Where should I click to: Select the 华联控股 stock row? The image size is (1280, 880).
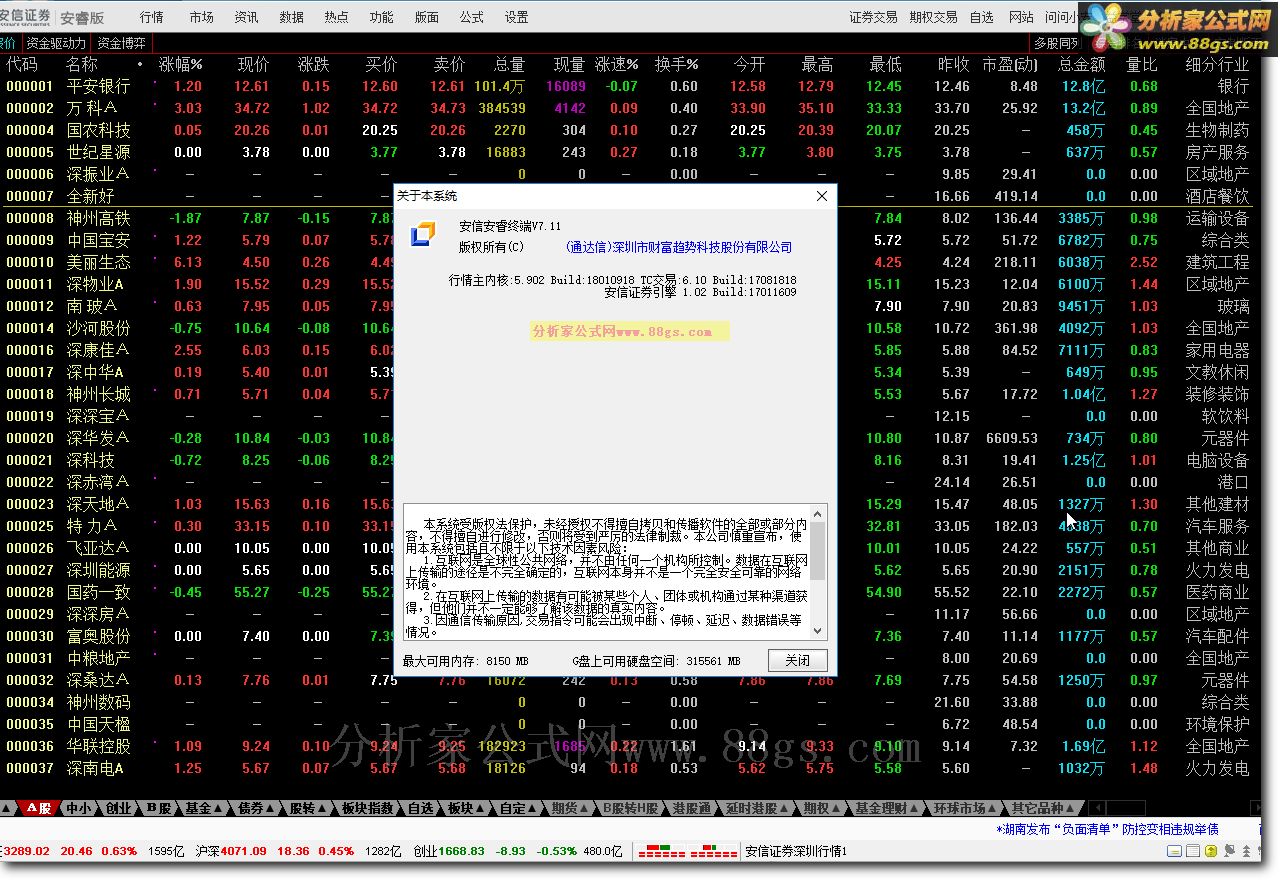tap(628, 746)
